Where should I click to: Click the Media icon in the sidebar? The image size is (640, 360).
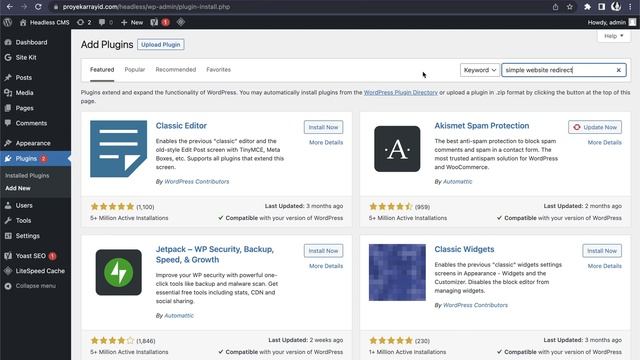pyautogui.click(x=8, y=93)
